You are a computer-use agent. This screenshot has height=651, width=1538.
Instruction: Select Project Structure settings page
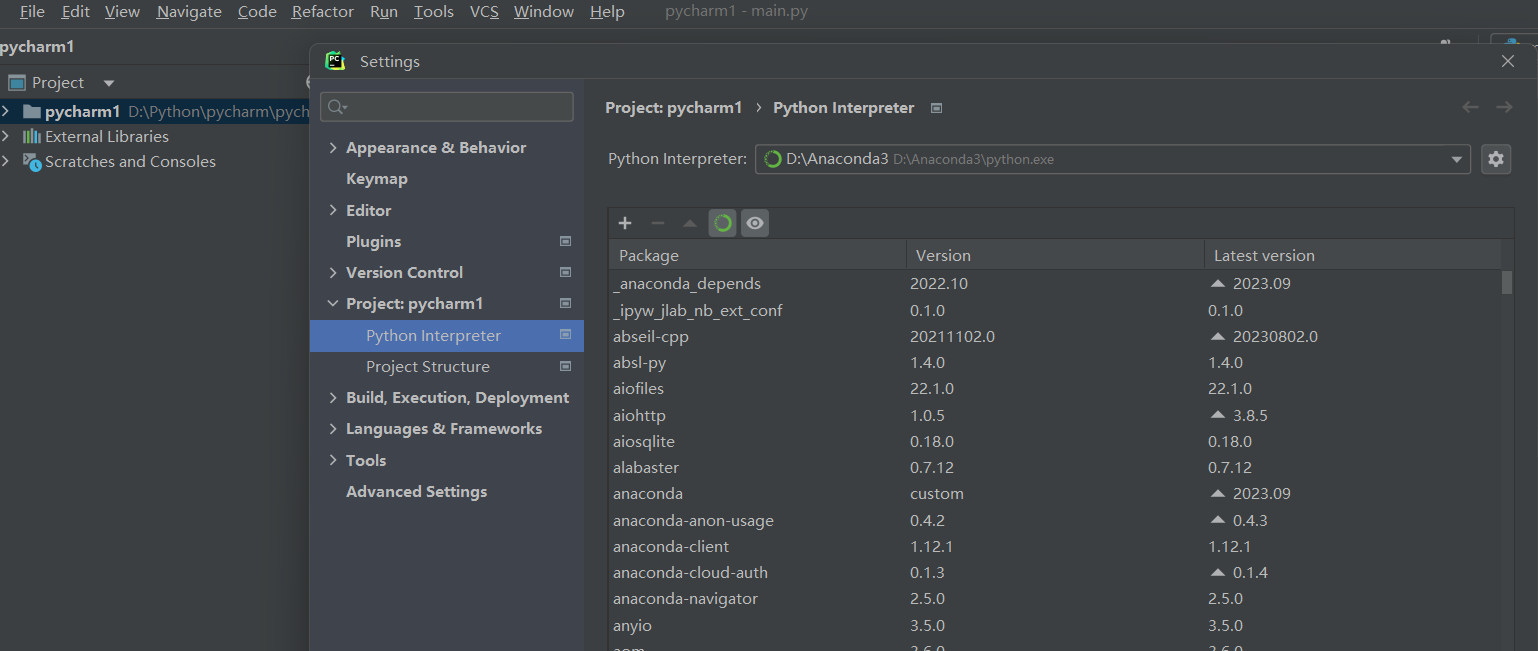coord(428,366)
